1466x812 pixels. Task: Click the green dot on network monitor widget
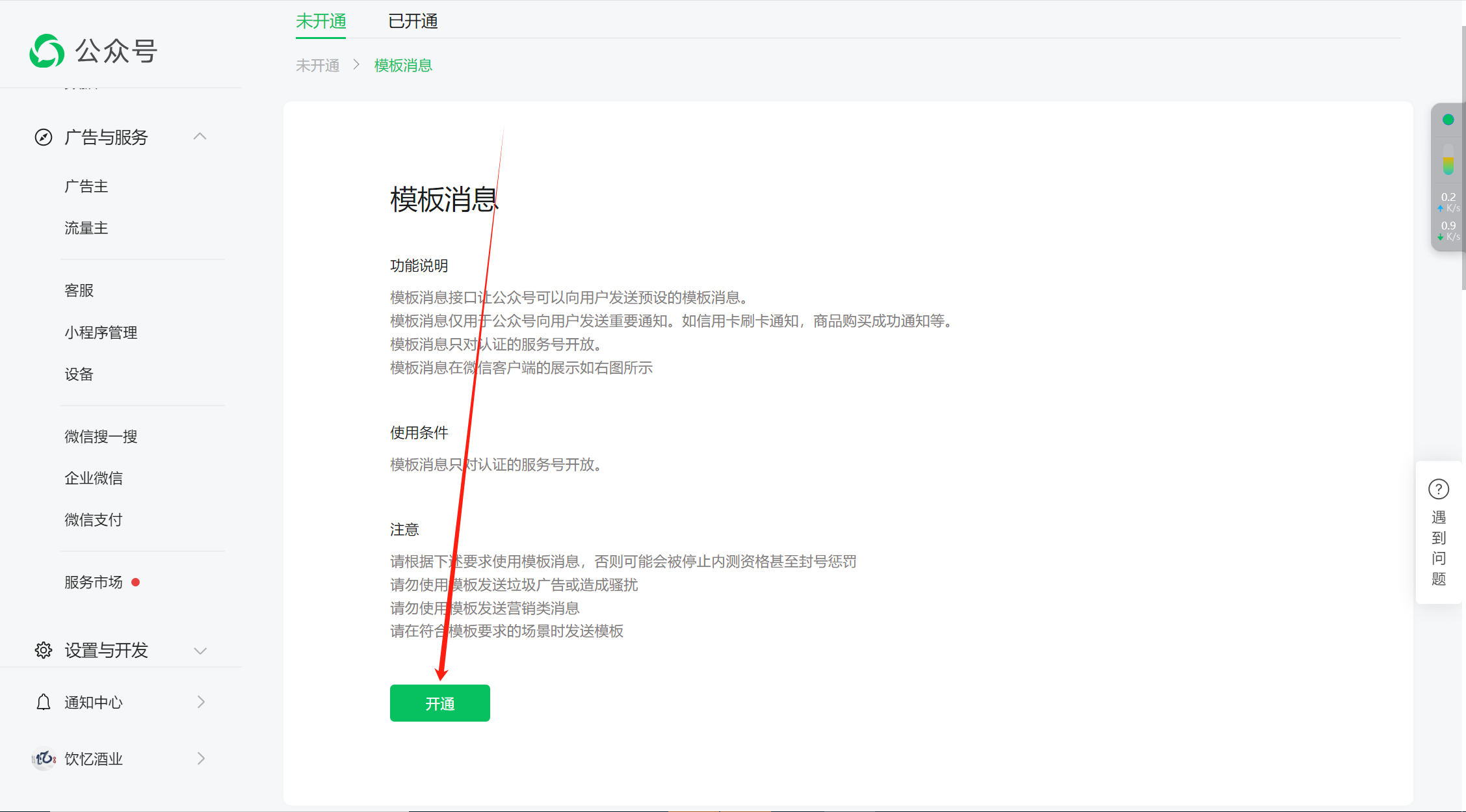click(1448, 120)
